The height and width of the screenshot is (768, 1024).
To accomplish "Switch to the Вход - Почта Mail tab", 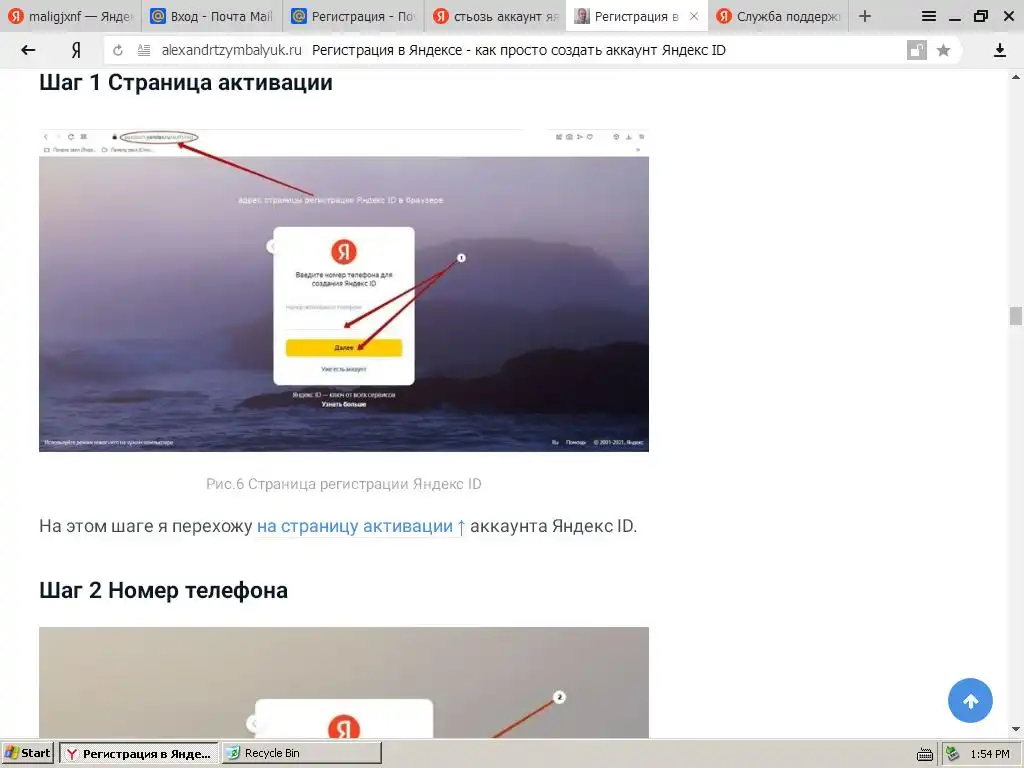I will [212, 16].
